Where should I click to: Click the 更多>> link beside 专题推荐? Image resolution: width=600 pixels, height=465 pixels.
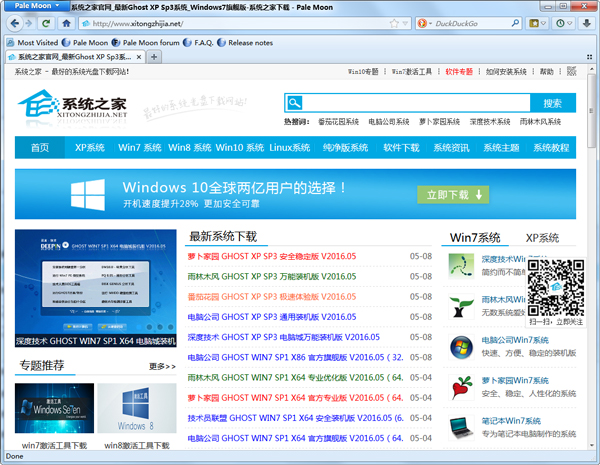click(x=162, y=367)
